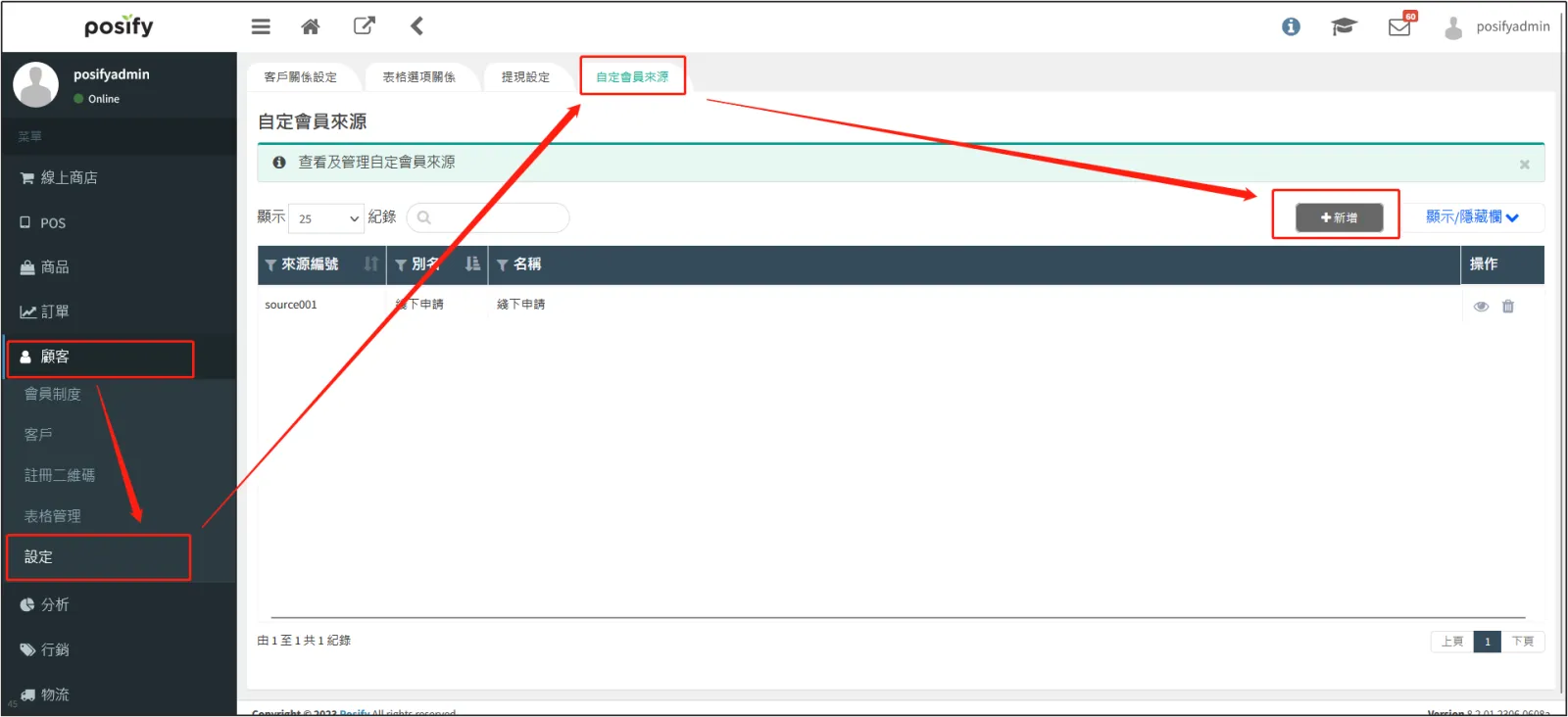This screenshot has height=717, width=1568.
Task: Click the back arrow icon
Action: 416,26
